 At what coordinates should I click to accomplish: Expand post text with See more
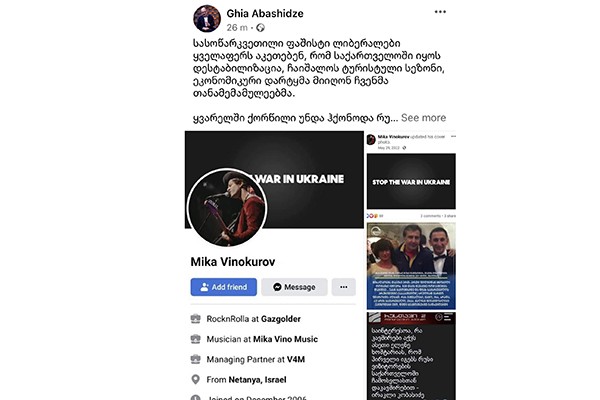[x=423, y=118]
